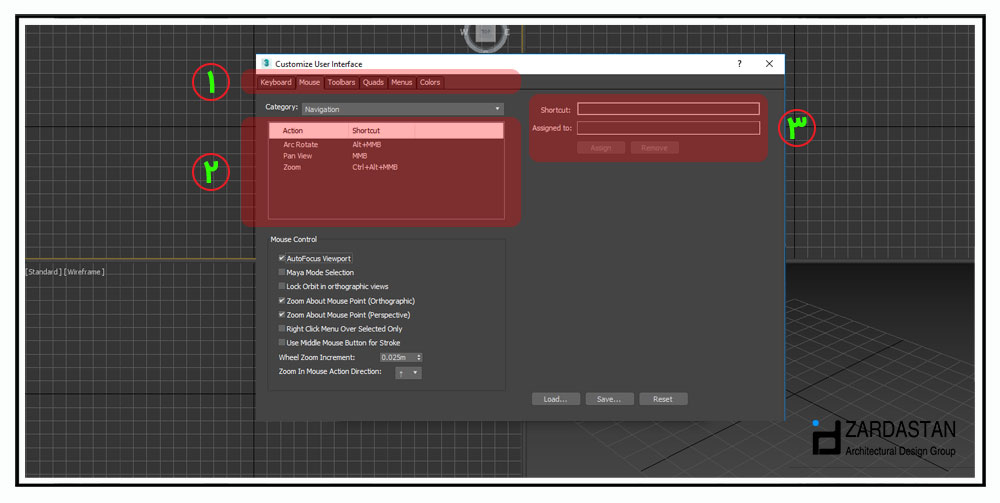This screenshot has height=503, width=1000.
Task: Click the Shortcut input field
Action: 668,109
